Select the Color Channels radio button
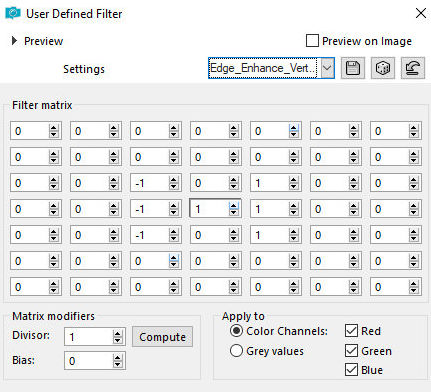The image size is (431, 392). click(x=236, y=331)
